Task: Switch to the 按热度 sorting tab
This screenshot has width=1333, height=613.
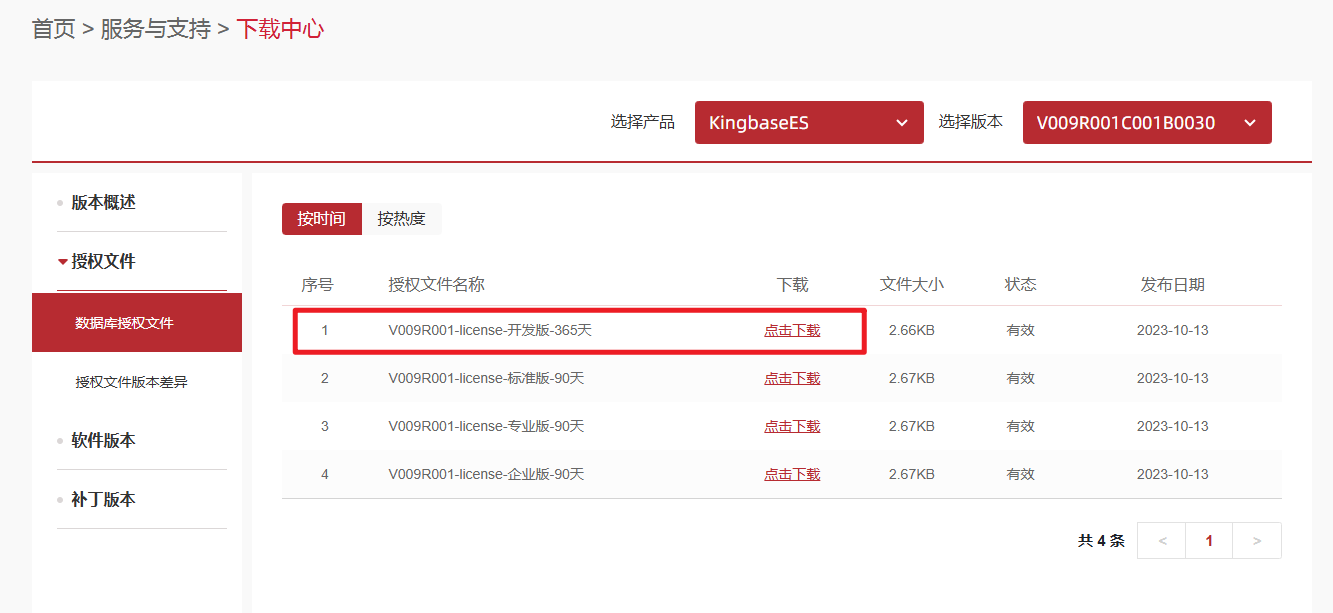Action: click(401, 219)
